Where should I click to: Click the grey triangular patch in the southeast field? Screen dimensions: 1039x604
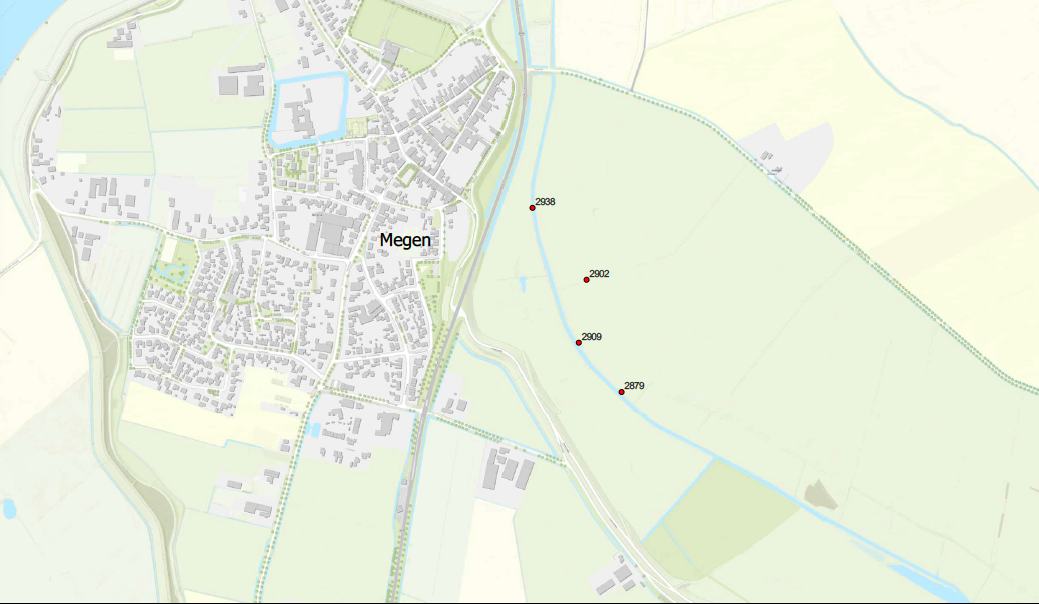point(820,495)
